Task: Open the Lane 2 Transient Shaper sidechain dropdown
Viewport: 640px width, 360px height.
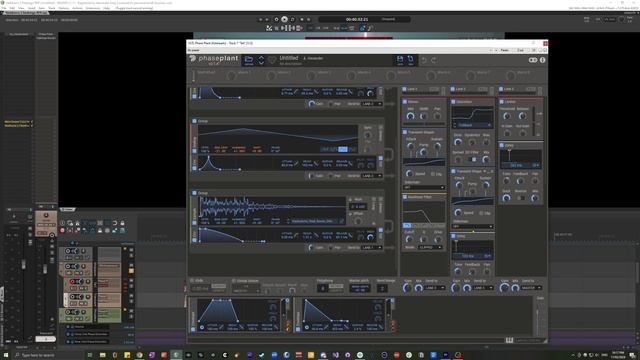Action: coord(472,227)
